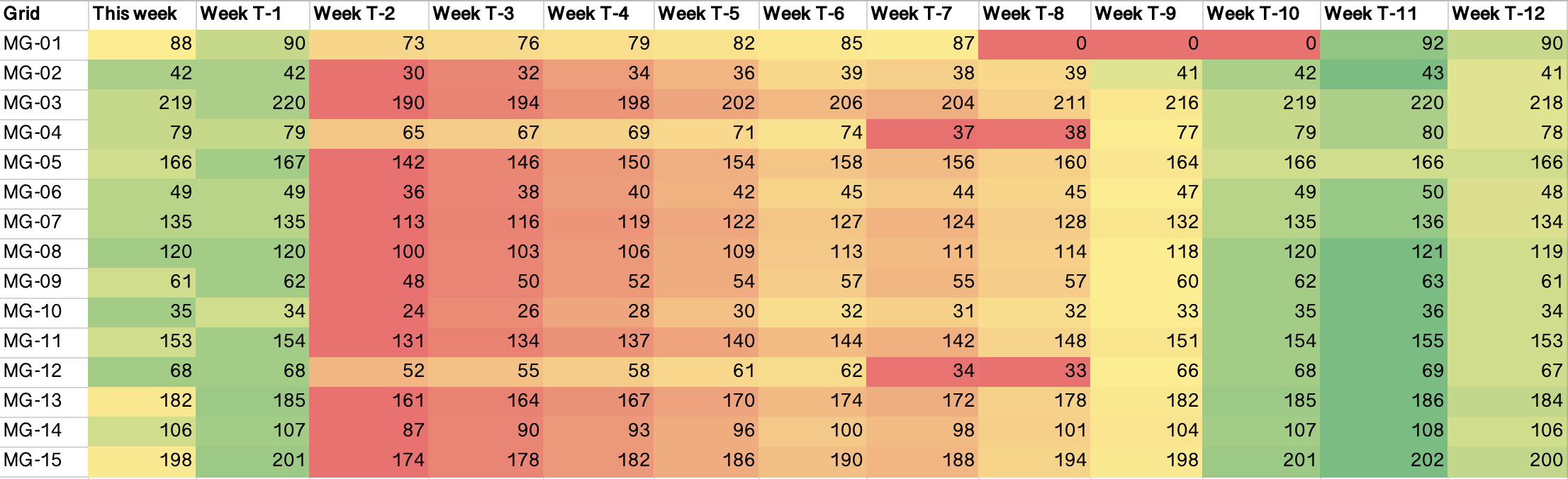The image size is (1568, 479).
Task: Click MG-02's Week T-11 cell showing 43
Action: (x=1384, y=74)
